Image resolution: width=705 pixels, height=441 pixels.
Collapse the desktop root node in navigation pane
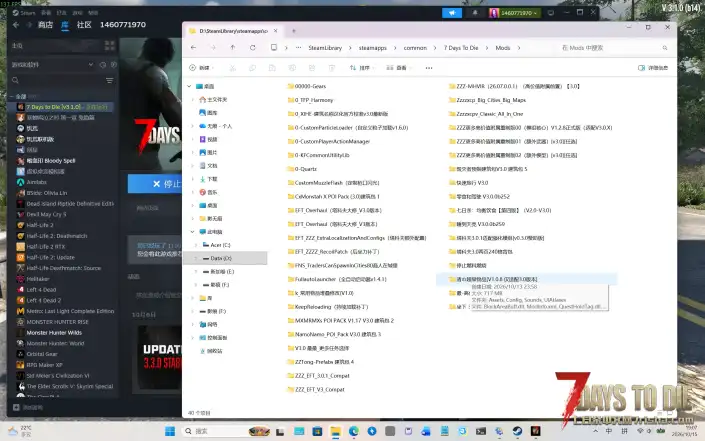pos(189,86)
